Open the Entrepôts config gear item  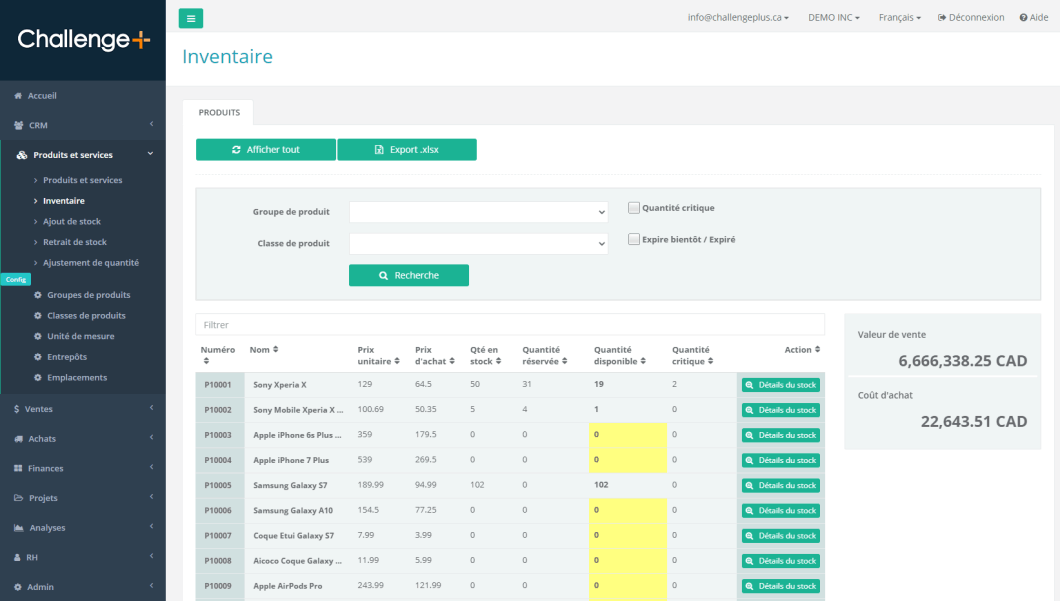pyautogui.click(x=66, y=357)
